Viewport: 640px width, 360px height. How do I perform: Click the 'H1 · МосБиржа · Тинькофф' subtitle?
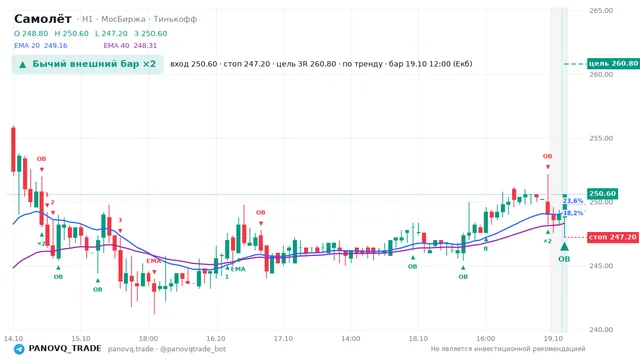click(x=140, y=19)
